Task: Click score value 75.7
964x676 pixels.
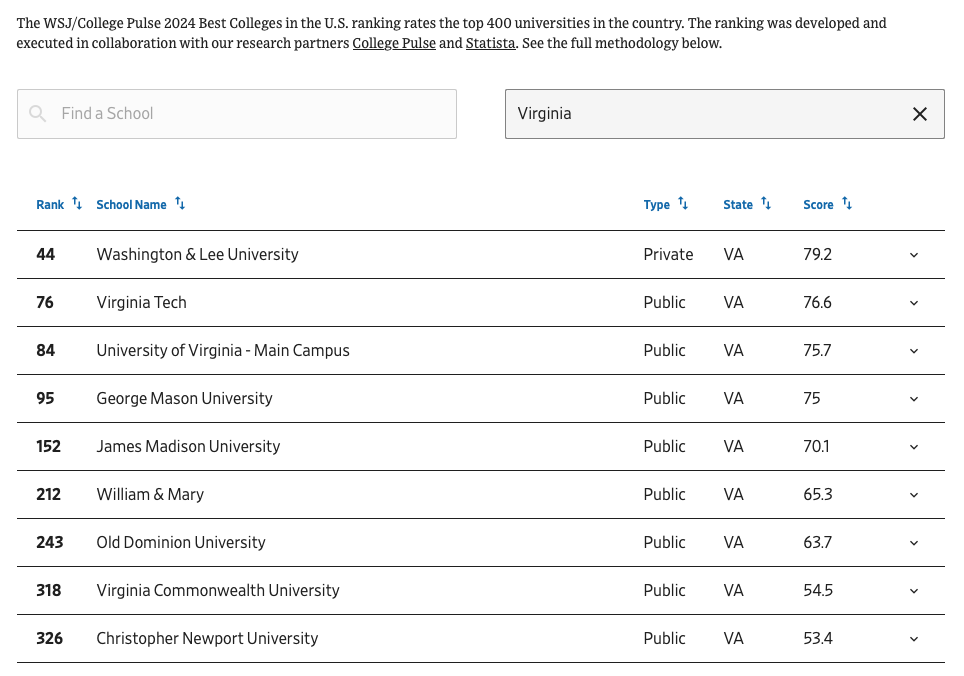Action: 817,350
